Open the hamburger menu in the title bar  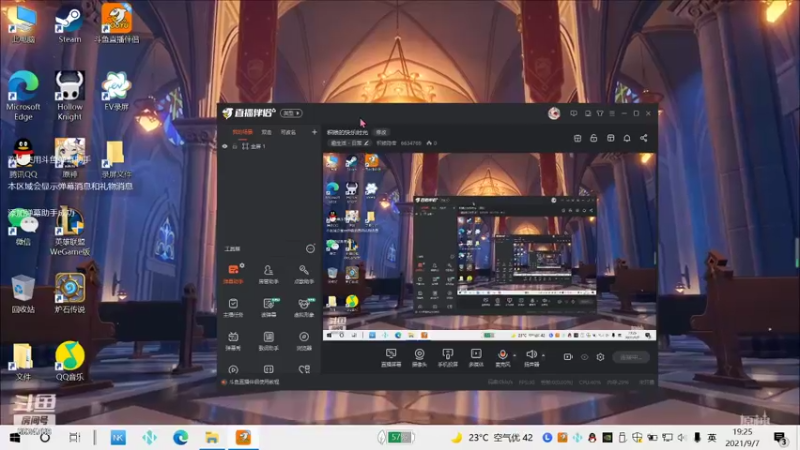tap(612, 113)
